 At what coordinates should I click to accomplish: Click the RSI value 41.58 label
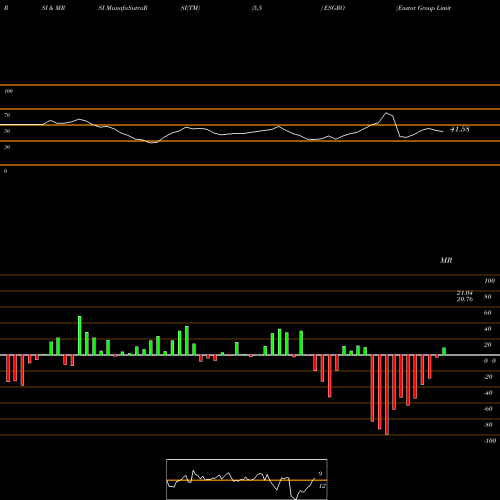tap(460, 129)
